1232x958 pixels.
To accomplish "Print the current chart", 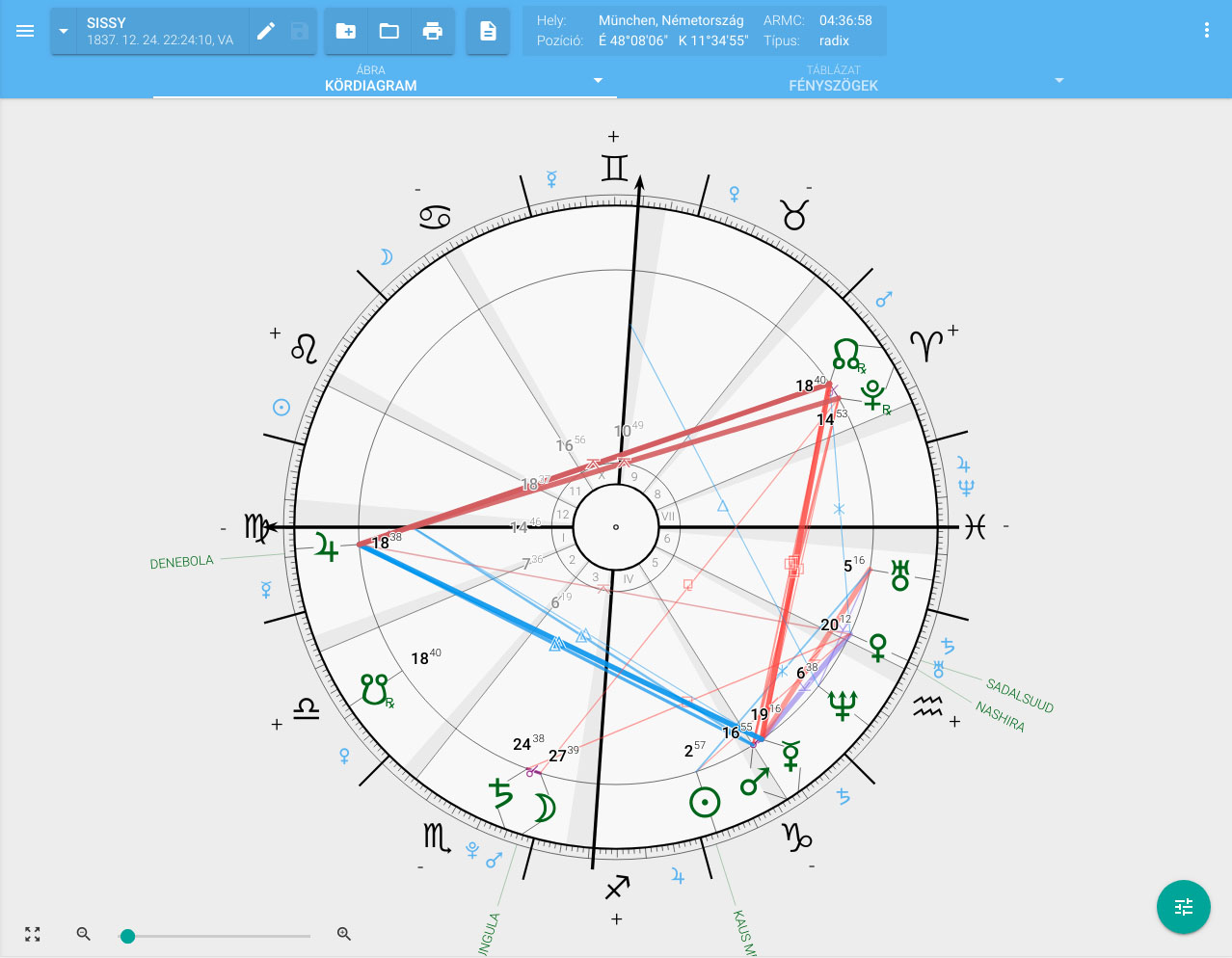I will point(433,31).
